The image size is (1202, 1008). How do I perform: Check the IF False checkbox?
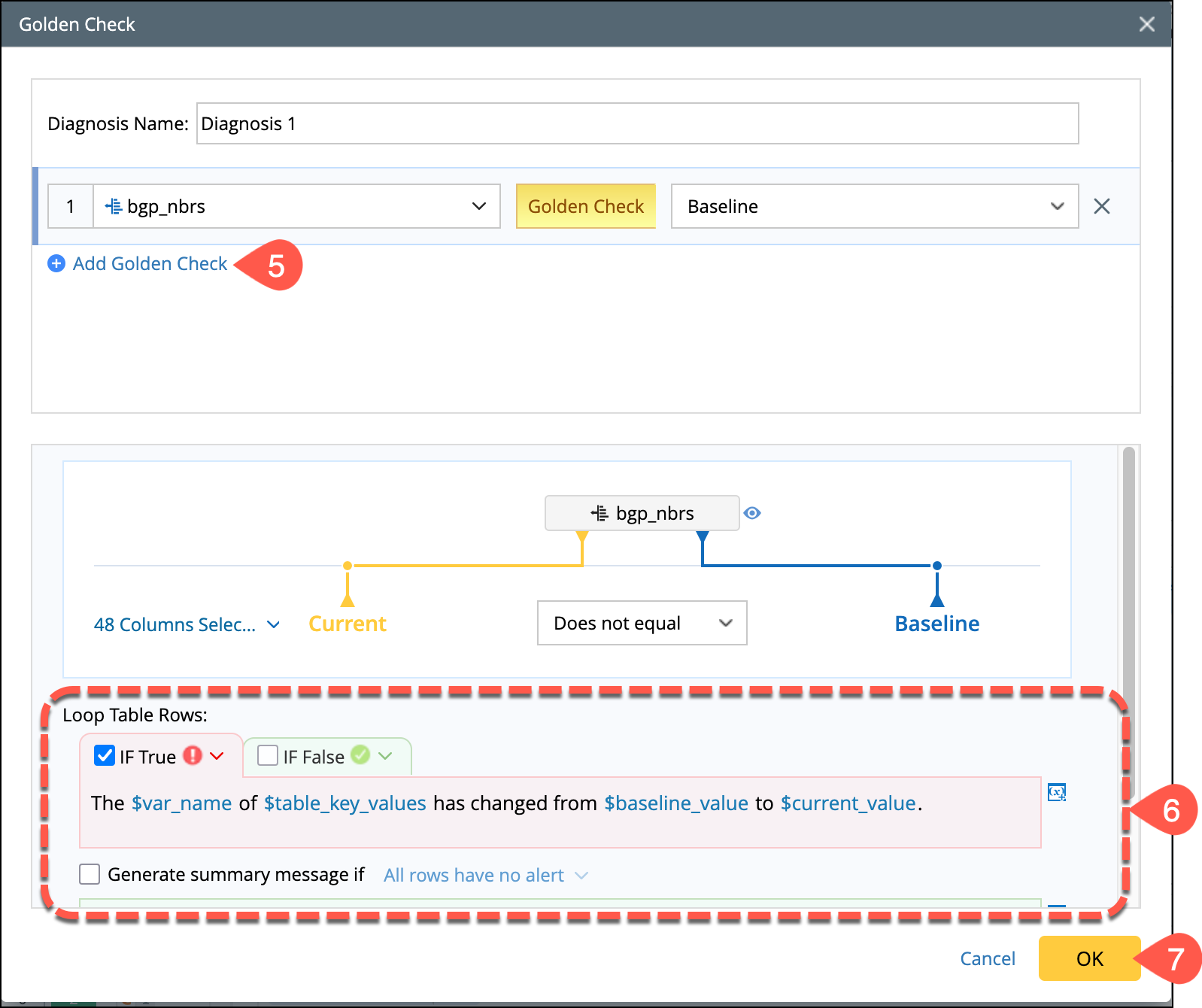268,755
